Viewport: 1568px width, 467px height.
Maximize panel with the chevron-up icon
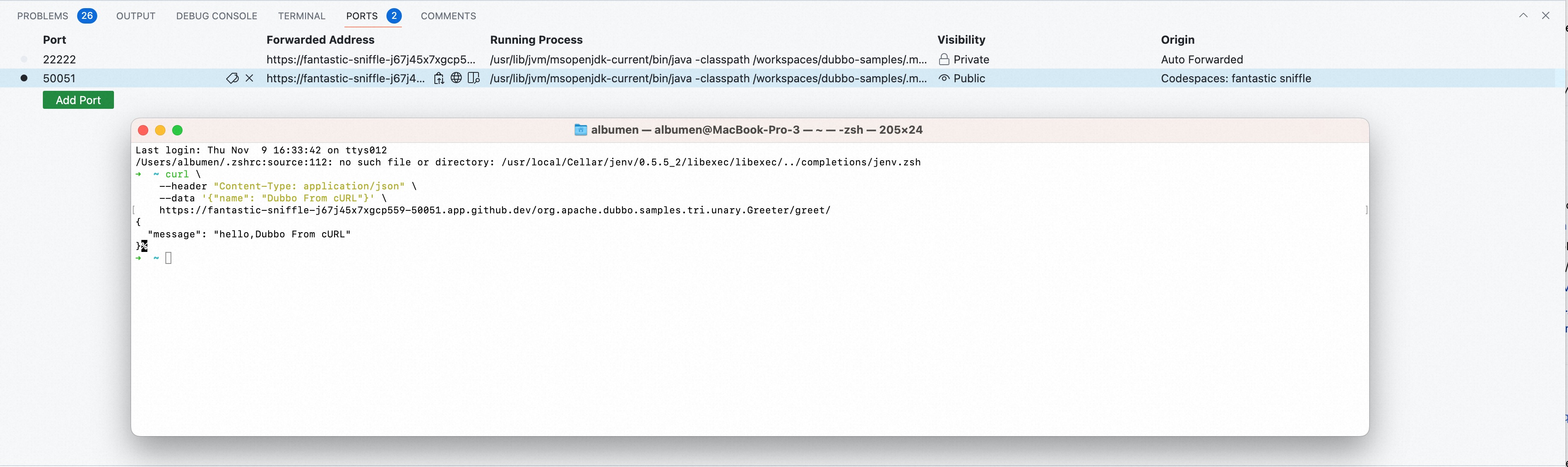1523,15
